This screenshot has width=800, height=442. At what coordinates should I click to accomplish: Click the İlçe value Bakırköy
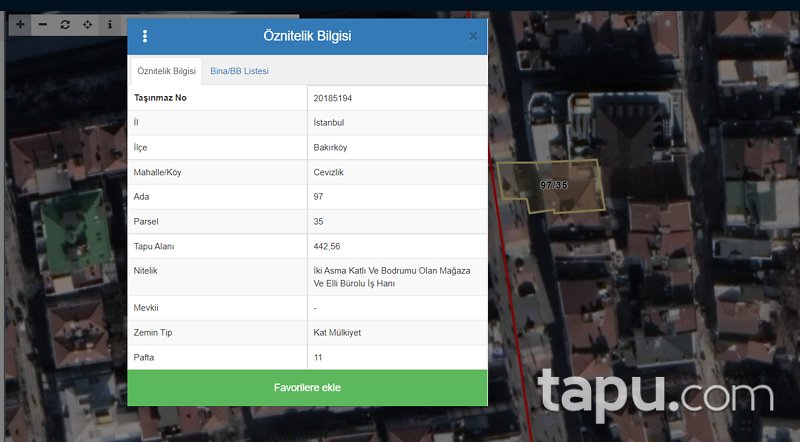(331, 147)
